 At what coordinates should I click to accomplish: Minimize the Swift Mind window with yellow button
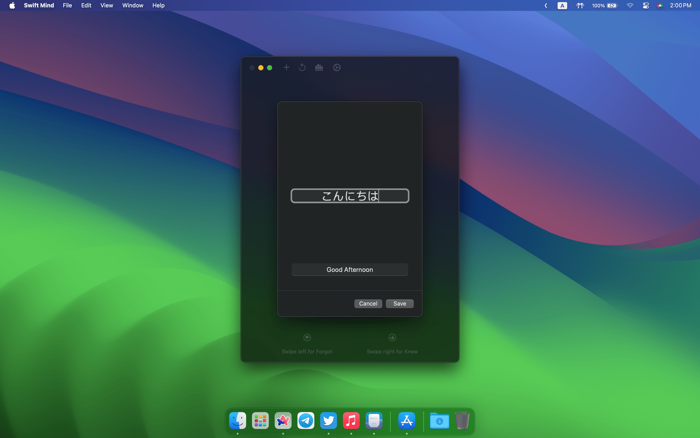pos(261,68)
